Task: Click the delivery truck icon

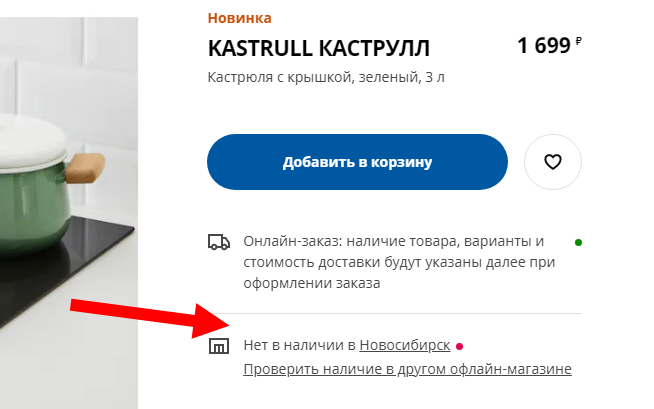Action: click(x=219, y=242)
